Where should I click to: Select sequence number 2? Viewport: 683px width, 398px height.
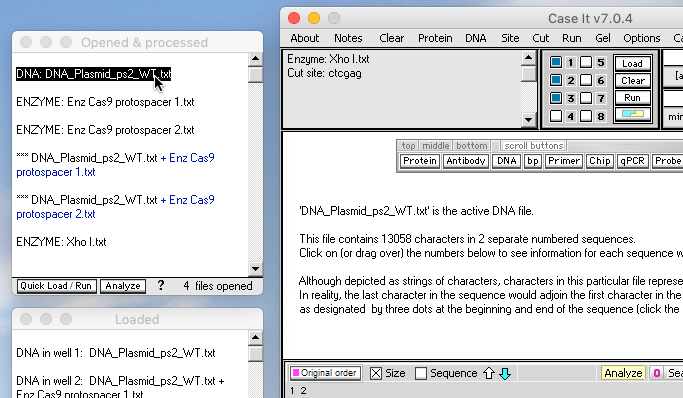pyautogui.click(x=303, y=391)
